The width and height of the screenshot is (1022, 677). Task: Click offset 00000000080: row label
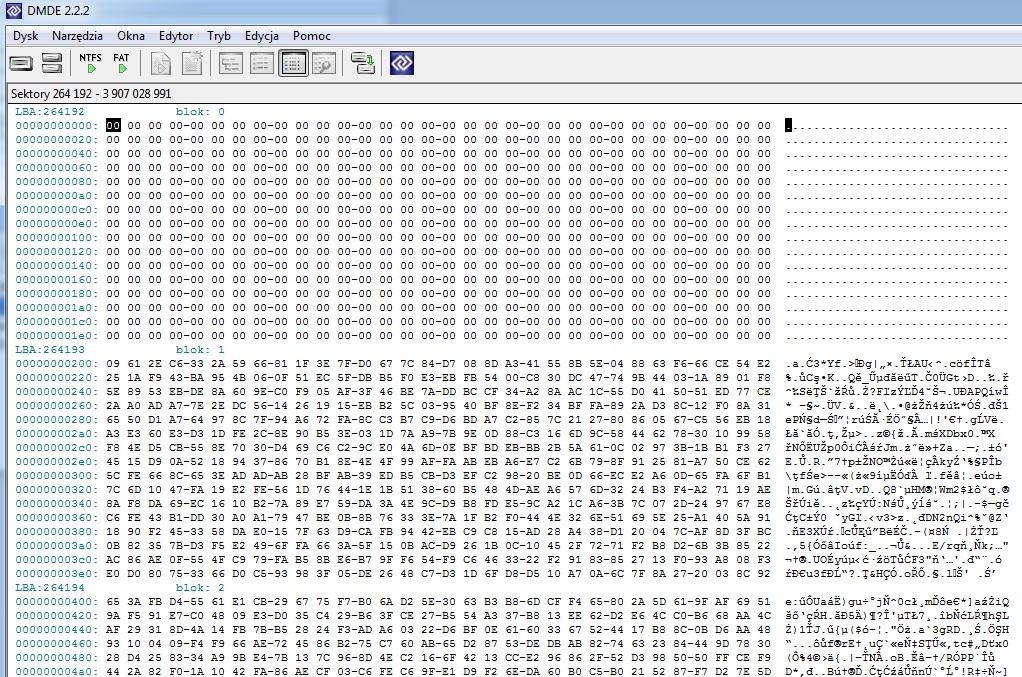coord(57,181)
